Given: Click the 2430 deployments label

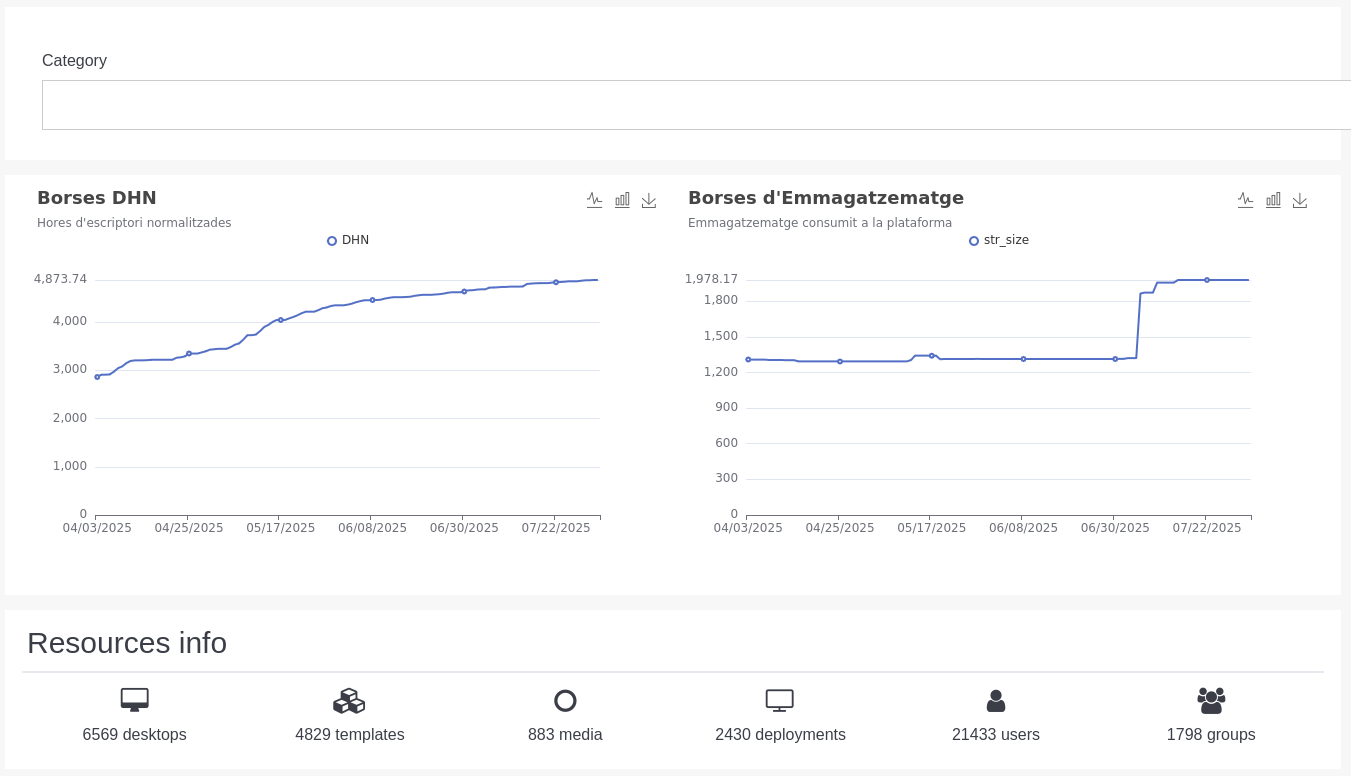Looking at the screenshot, I should coord(780,734).
